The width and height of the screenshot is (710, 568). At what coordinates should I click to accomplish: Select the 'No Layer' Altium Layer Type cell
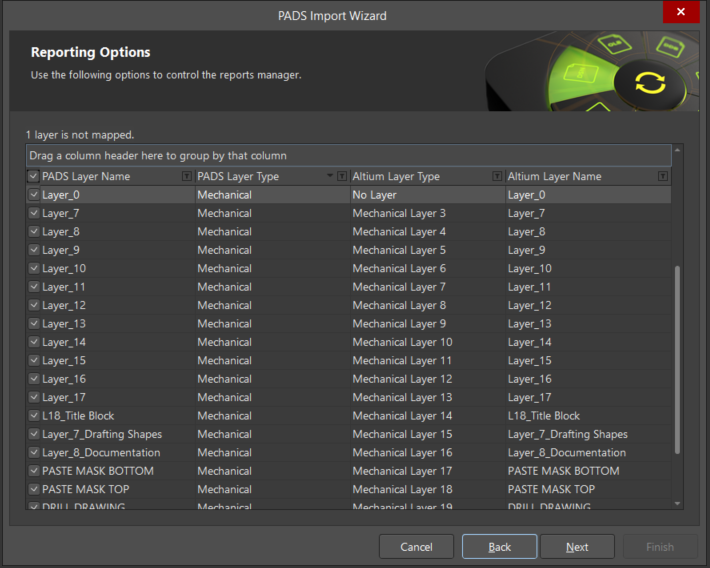(427, 195)
